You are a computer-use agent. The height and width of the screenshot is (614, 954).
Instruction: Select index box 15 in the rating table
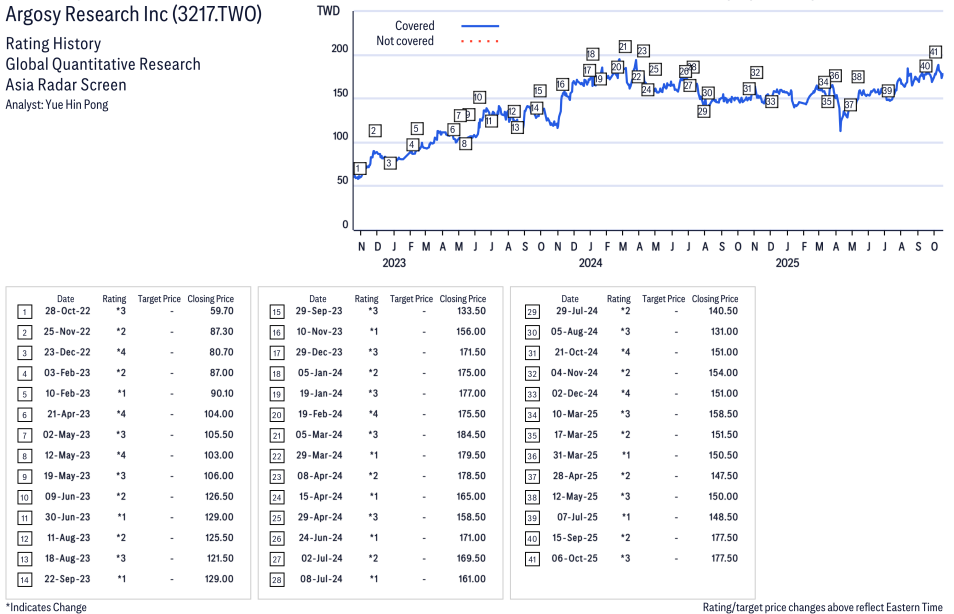point(276,311)
